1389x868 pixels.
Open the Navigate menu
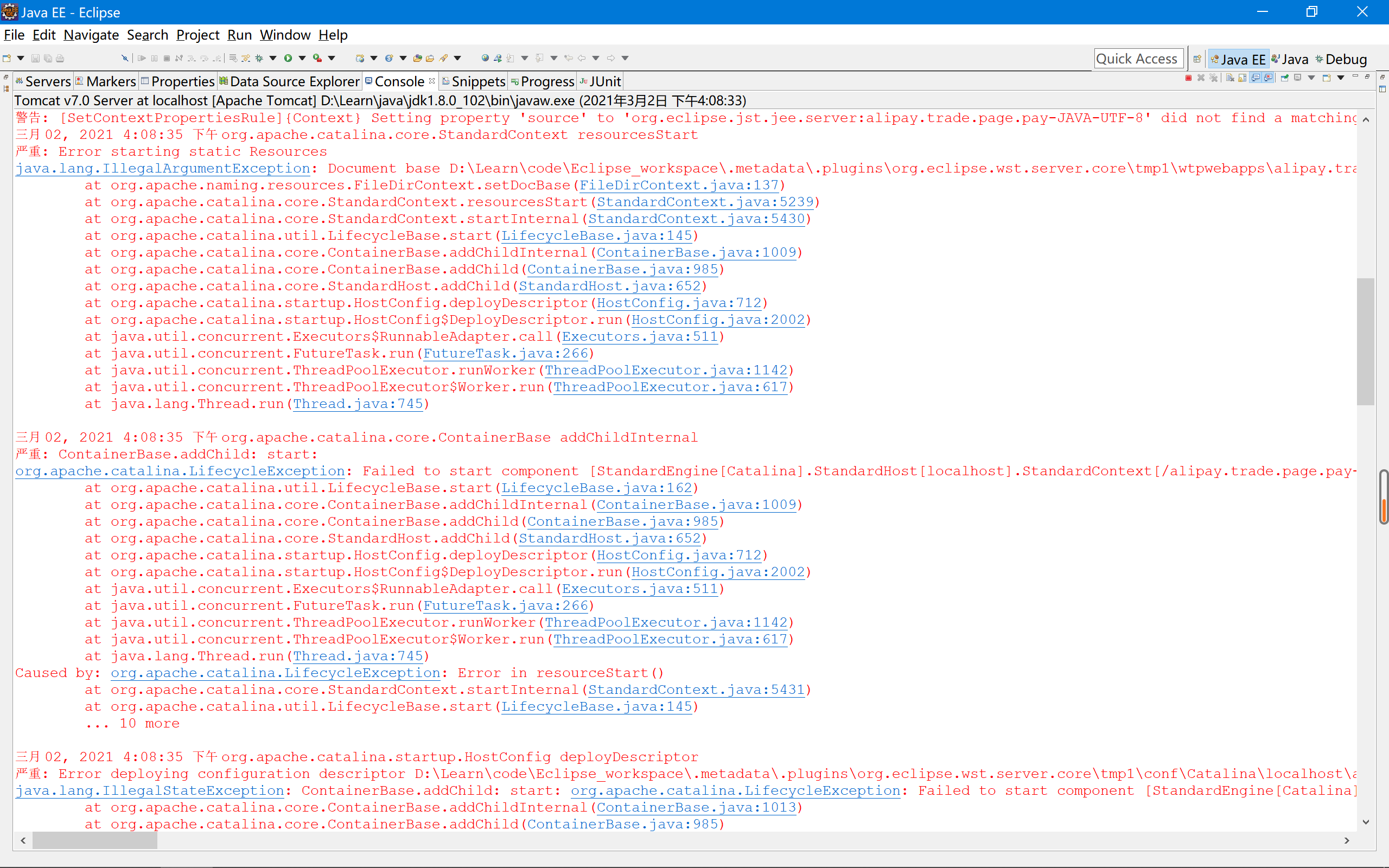91,35
